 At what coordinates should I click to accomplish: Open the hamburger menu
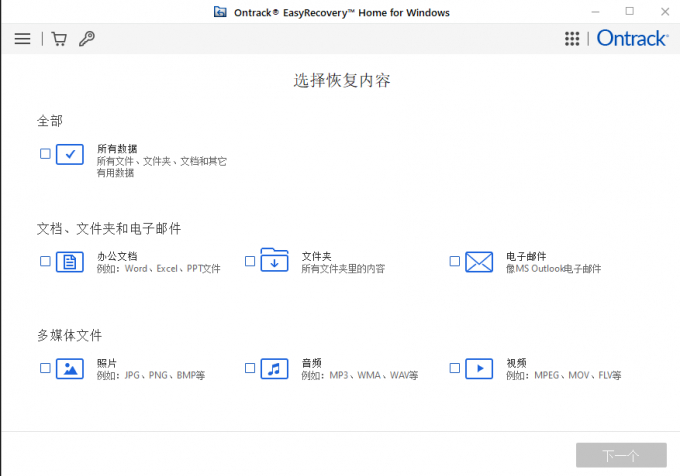click(x=23, y=39)
